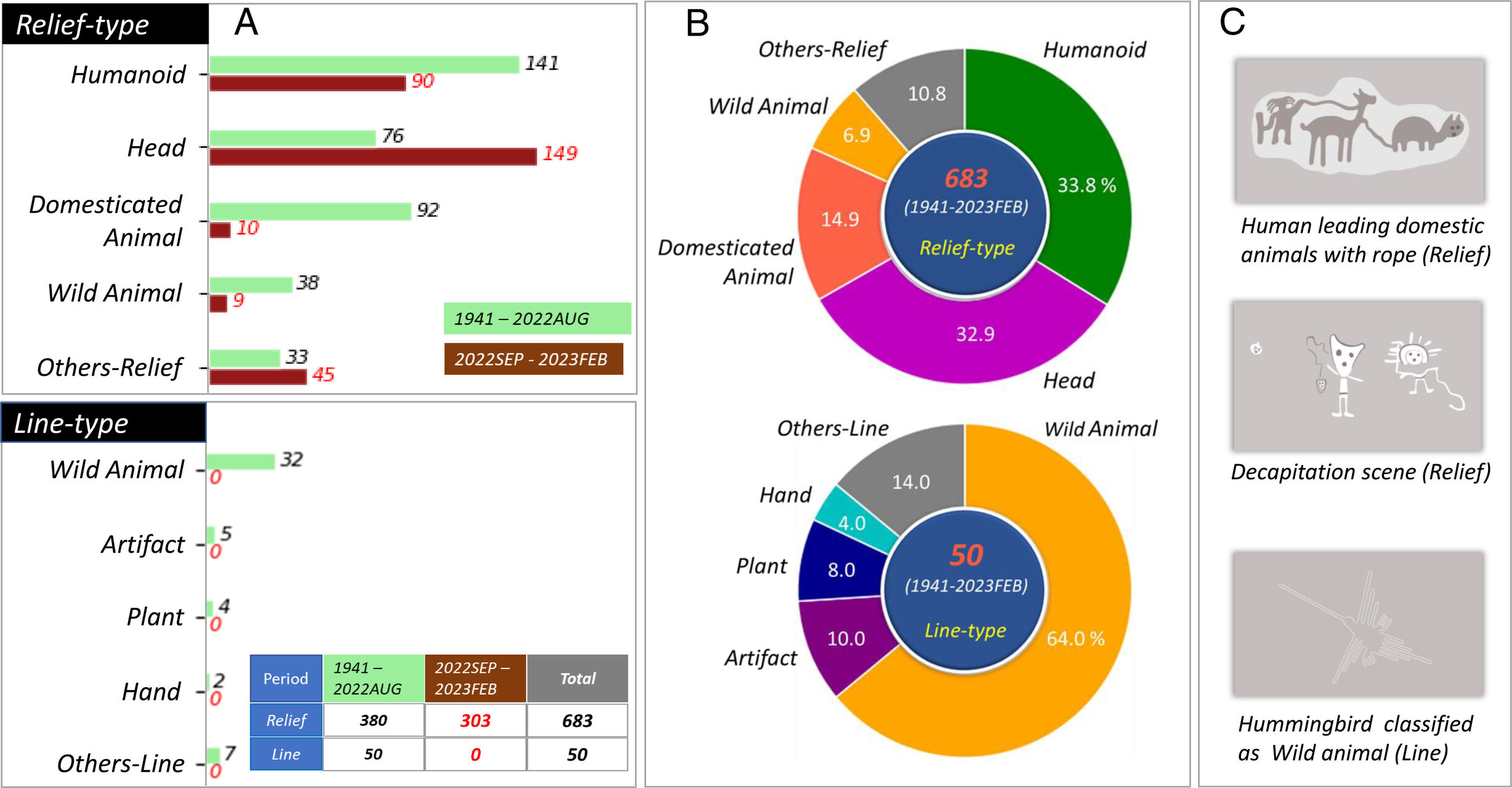1512x788 pixels.
Task: Click the red 303 table cell
Action: pos(475,720)
